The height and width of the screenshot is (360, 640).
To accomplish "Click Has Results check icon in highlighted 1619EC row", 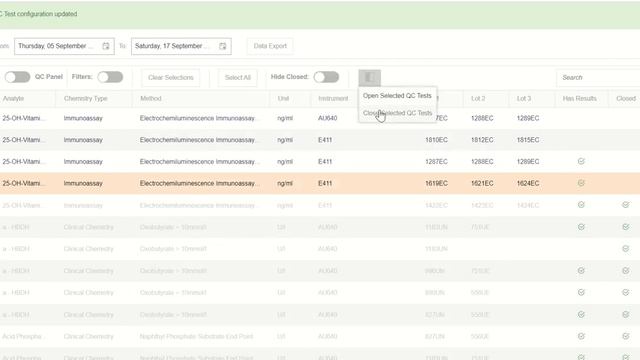I will tap(581, 183).
